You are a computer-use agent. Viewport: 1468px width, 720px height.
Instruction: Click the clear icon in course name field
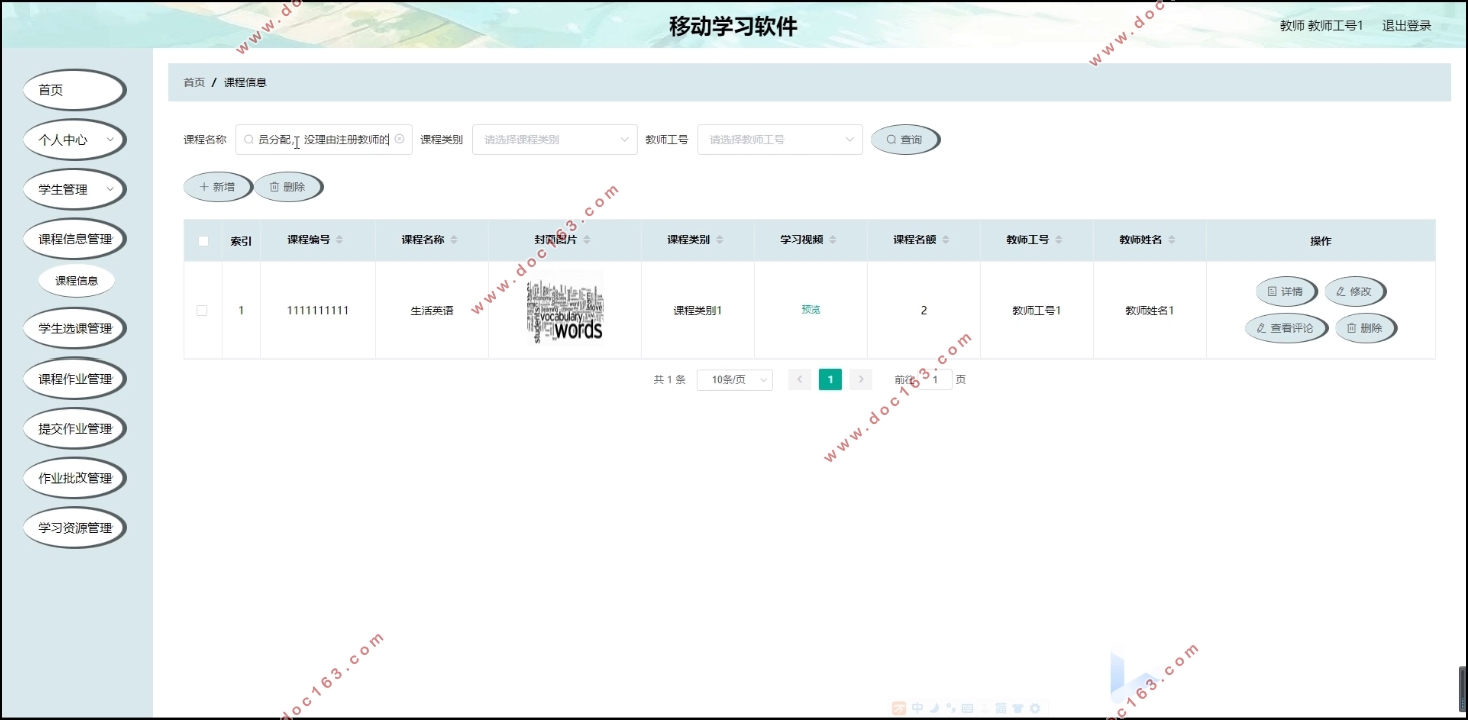399,140
